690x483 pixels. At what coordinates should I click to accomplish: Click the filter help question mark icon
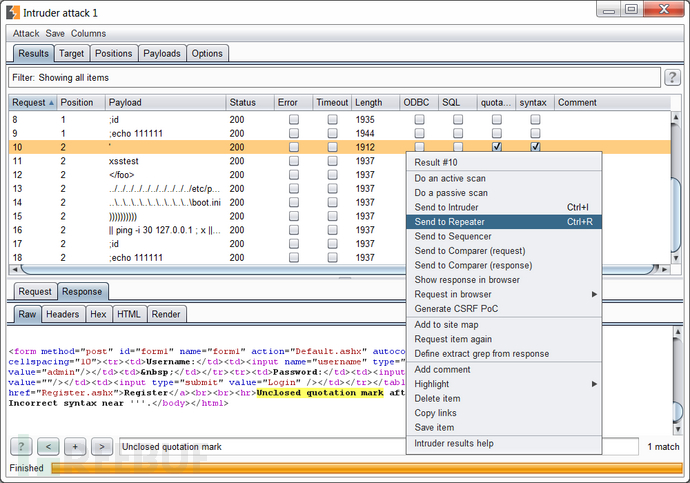coord(672,78)
